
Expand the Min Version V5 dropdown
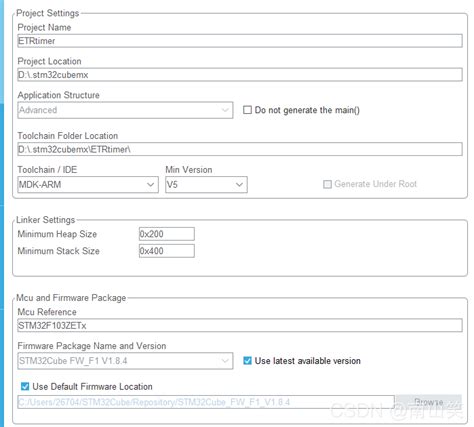239,184
